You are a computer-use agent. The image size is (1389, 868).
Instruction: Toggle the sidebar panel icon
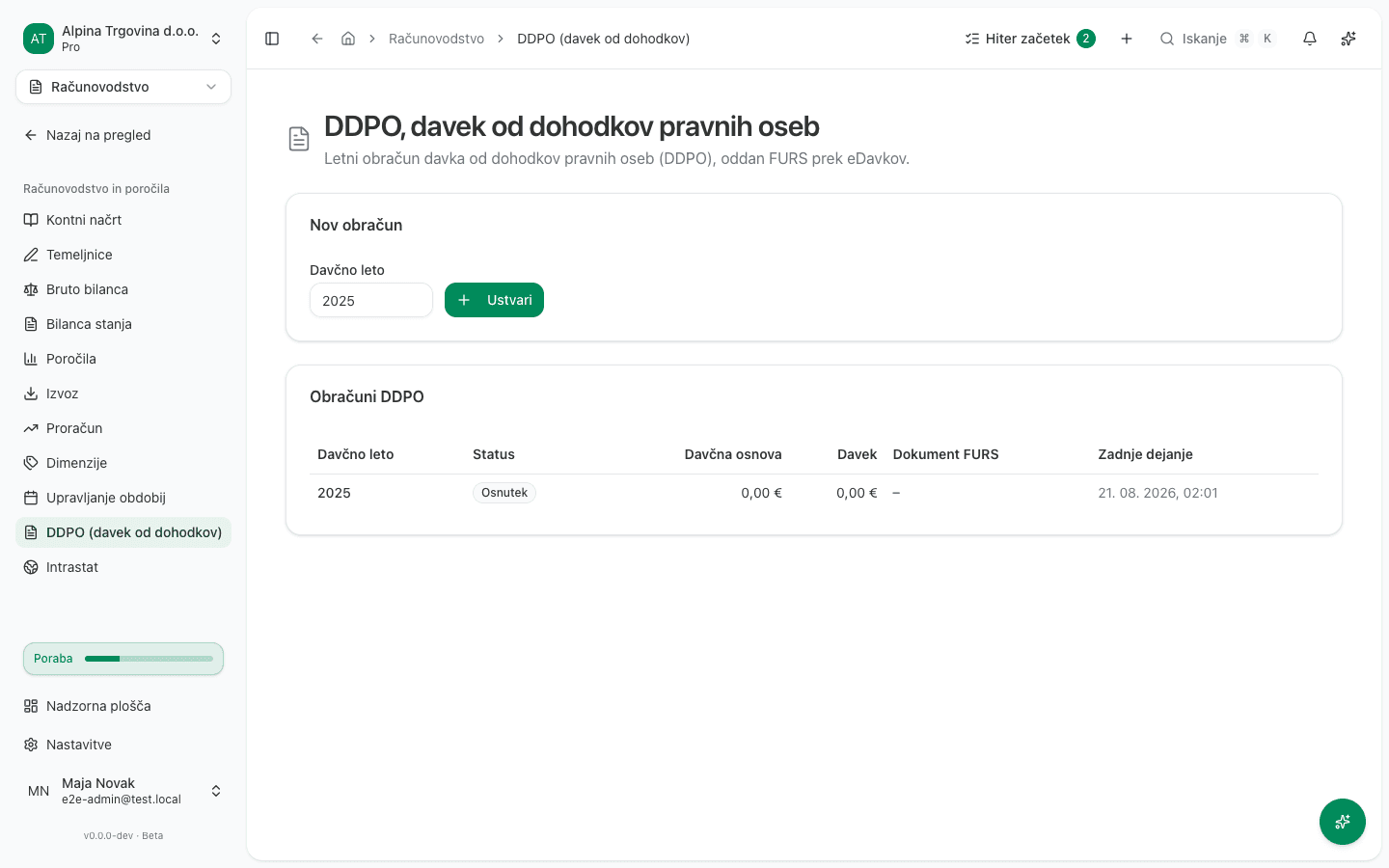[x=272, y=39]
